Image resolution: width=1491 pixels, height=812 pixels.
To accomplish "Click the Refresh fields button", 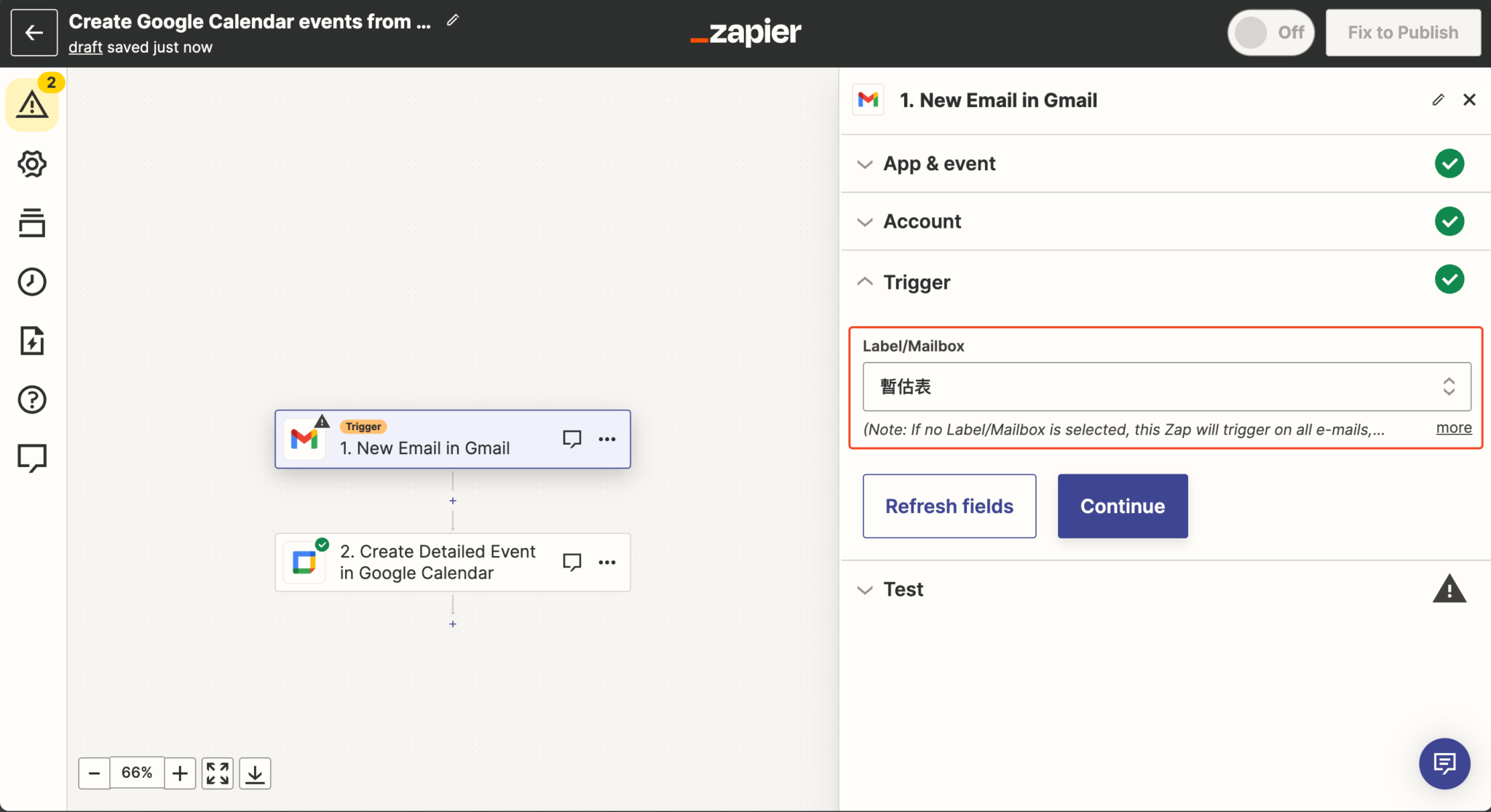I will [949, 506].
